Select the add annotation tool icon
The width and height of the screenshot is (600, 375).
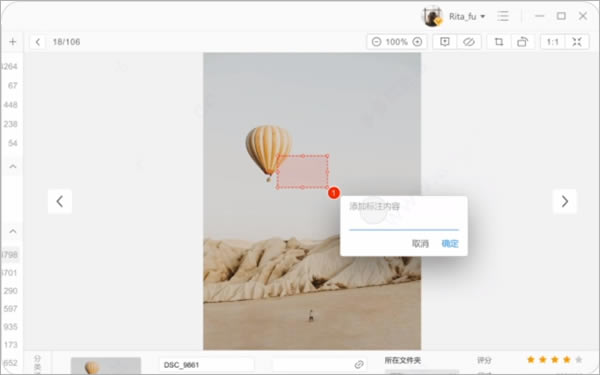coord(445,42)
